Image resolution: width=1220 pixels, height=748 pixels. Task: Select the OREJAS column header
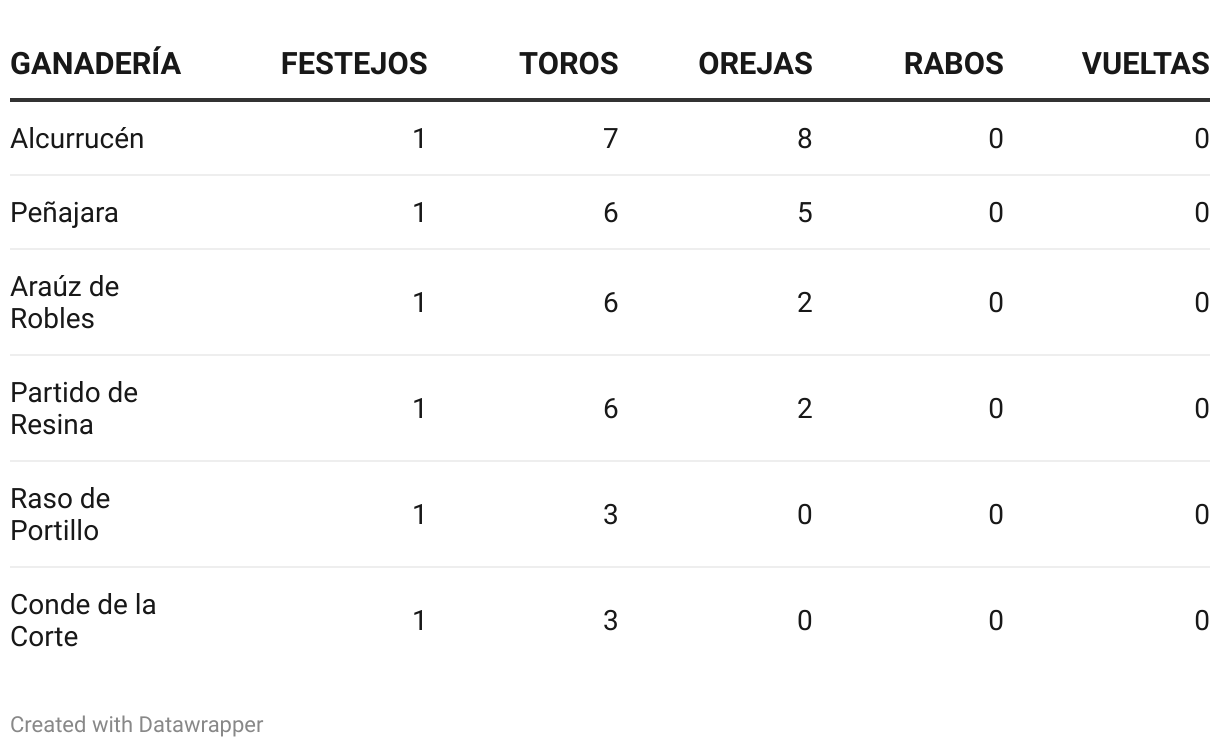pyautogui.click(x=755, y=64)
